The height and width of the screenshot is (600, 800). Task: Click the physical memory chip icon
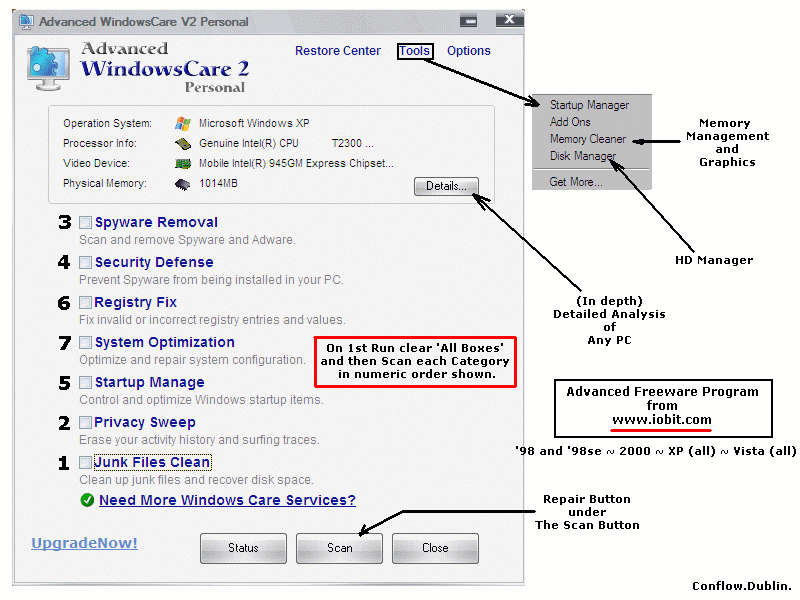coord(183,184)
